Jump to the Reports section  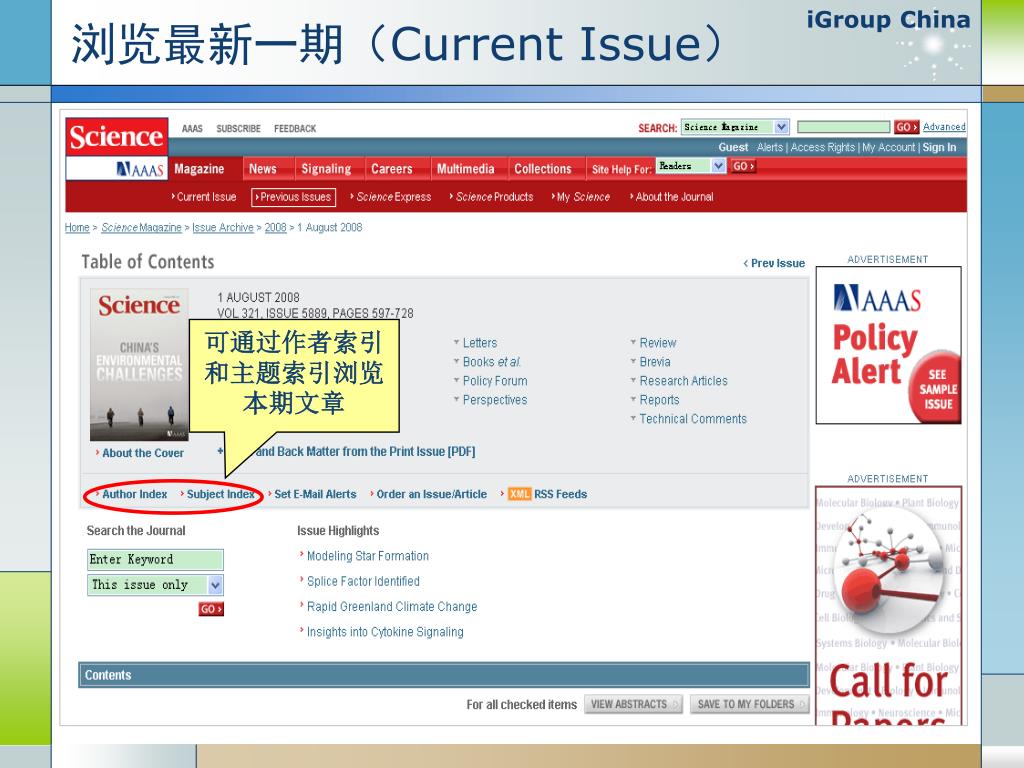pyautogui.click(x=659, y=400)
